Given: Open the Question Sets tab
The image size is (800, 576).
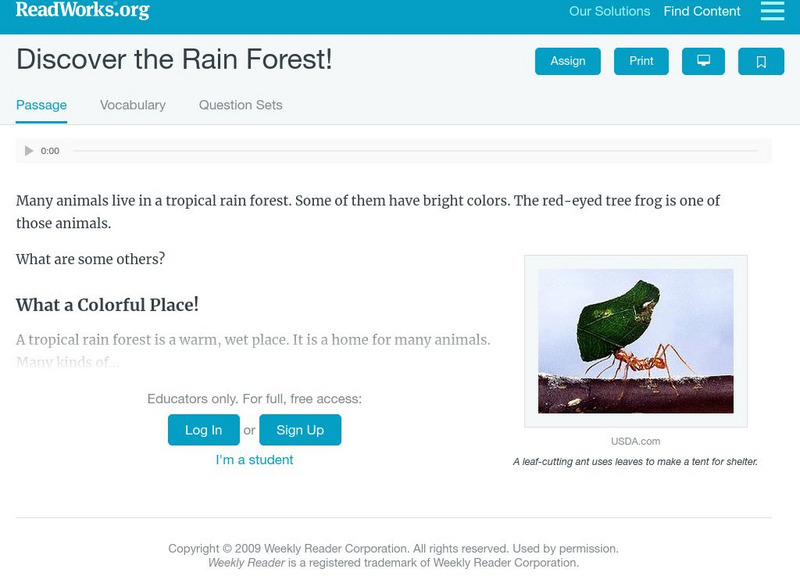Looking at the screenshot, I should [240, 105].
